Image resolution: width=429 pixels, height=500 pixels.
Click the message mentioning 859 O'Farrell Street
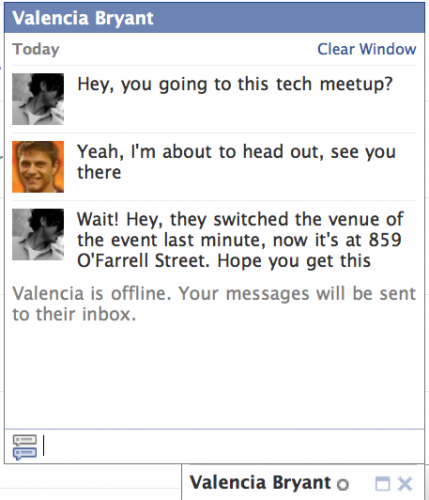pos(240,240)
